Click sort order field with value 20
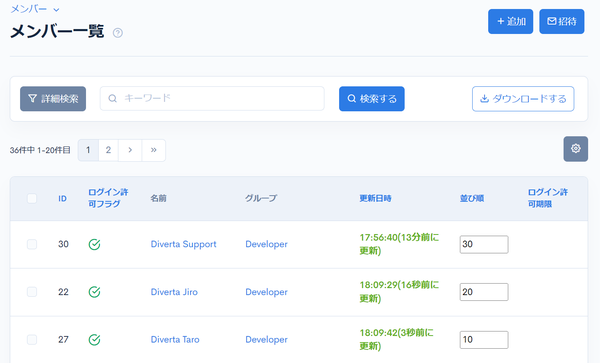Image resolution: width=600 pixels, height=363 pixels. point(484,292)
